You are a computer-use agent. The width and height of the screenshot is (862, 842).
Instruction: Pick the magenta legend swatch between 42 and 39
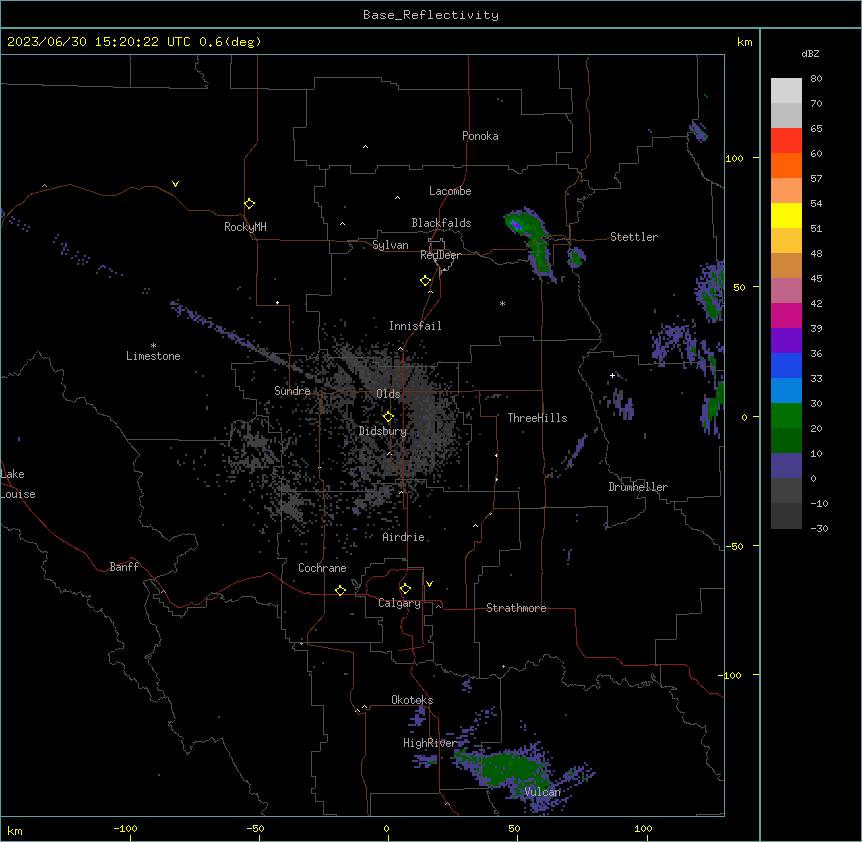point(786,315)
